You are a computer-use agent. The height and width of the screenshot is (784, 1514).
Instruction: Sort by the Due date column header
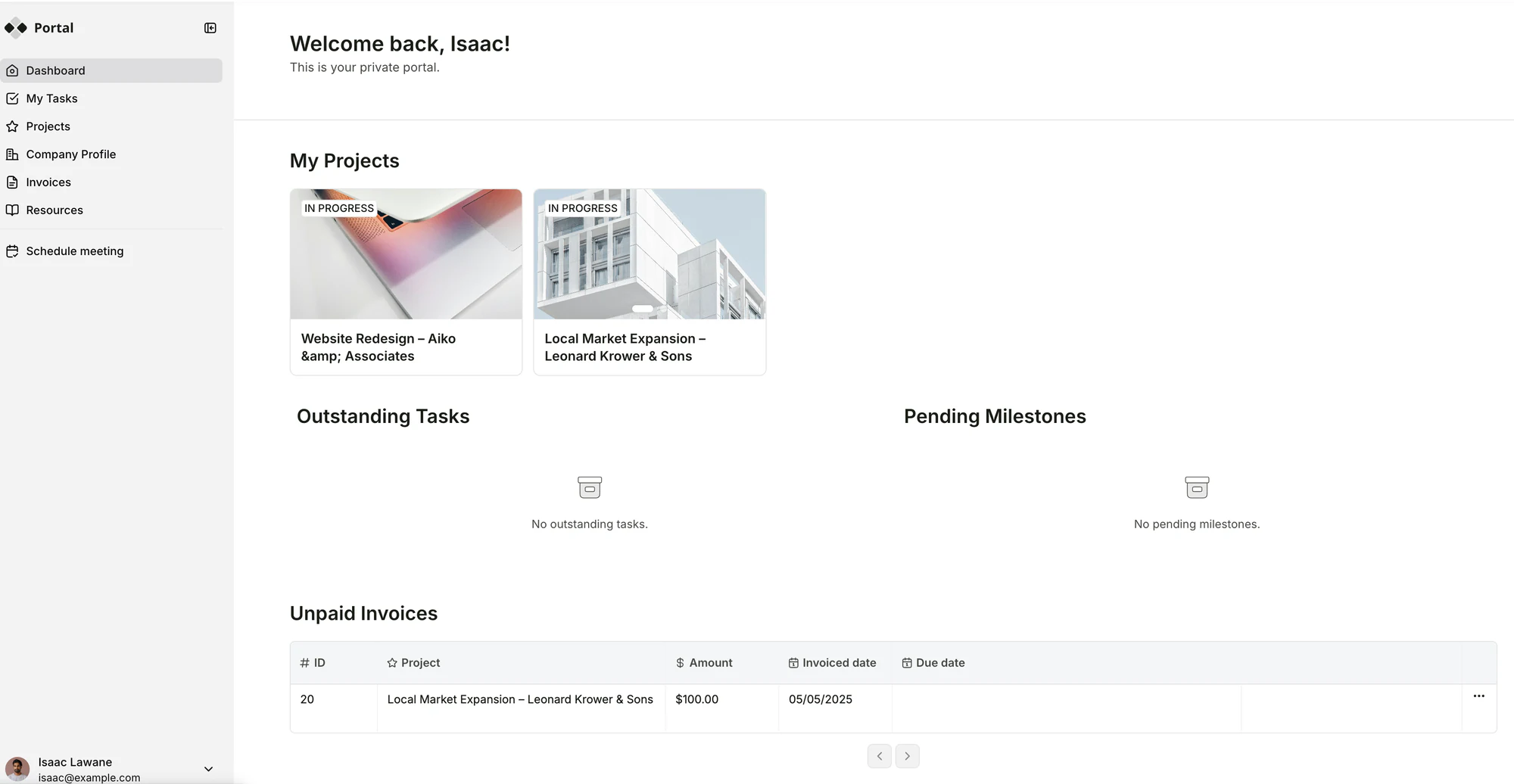click(1067, 663)
